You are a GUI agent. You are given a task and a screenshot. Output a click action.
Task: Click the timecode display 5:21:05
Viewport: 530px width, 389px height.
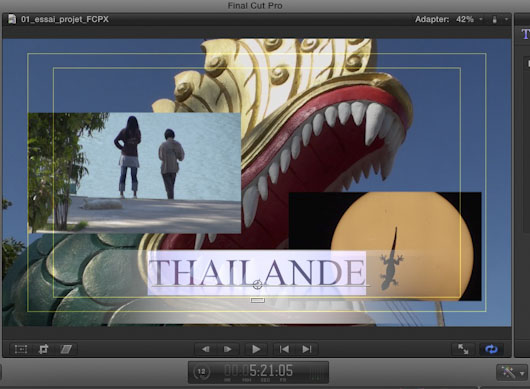coord(259,371)
